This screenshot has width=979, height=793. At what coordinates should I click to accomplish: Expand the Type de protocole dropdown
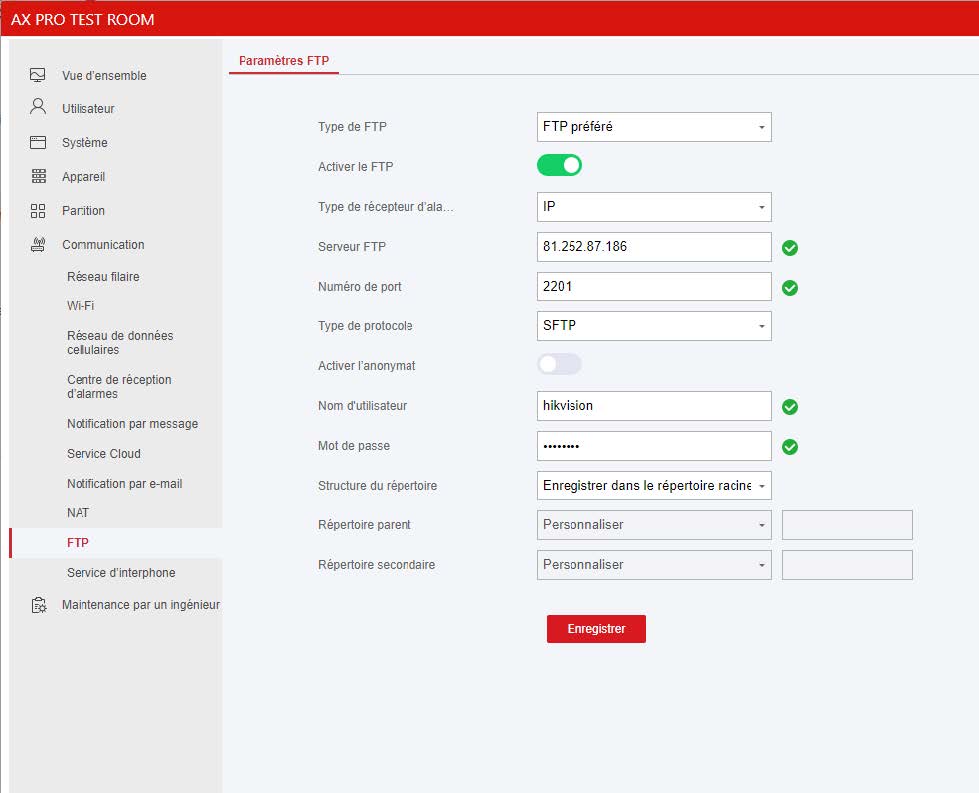(654, 326)
